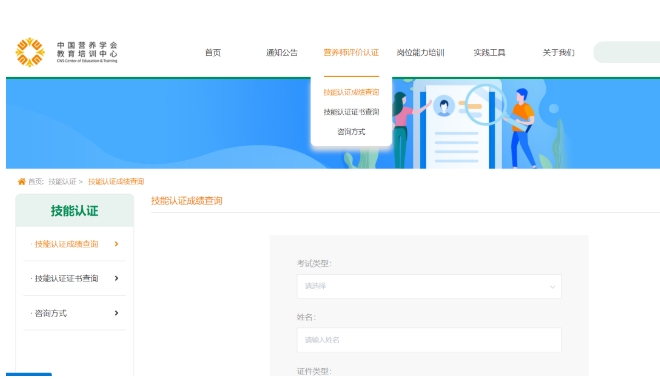
Task: Open the 考试类型 dropdown selector
Action: point(429,286)
